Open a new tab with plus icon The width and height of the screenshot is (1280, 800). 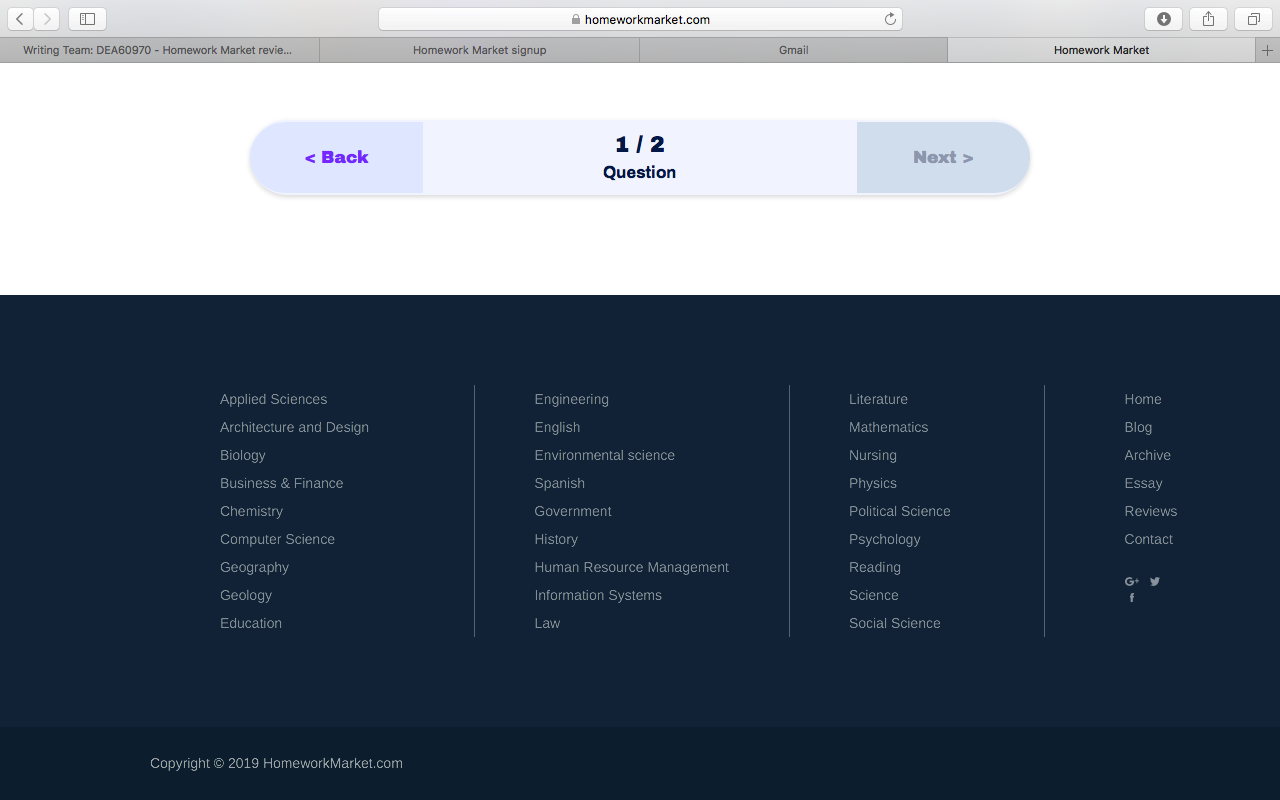pyautogui.click(x=1267, y=50)
